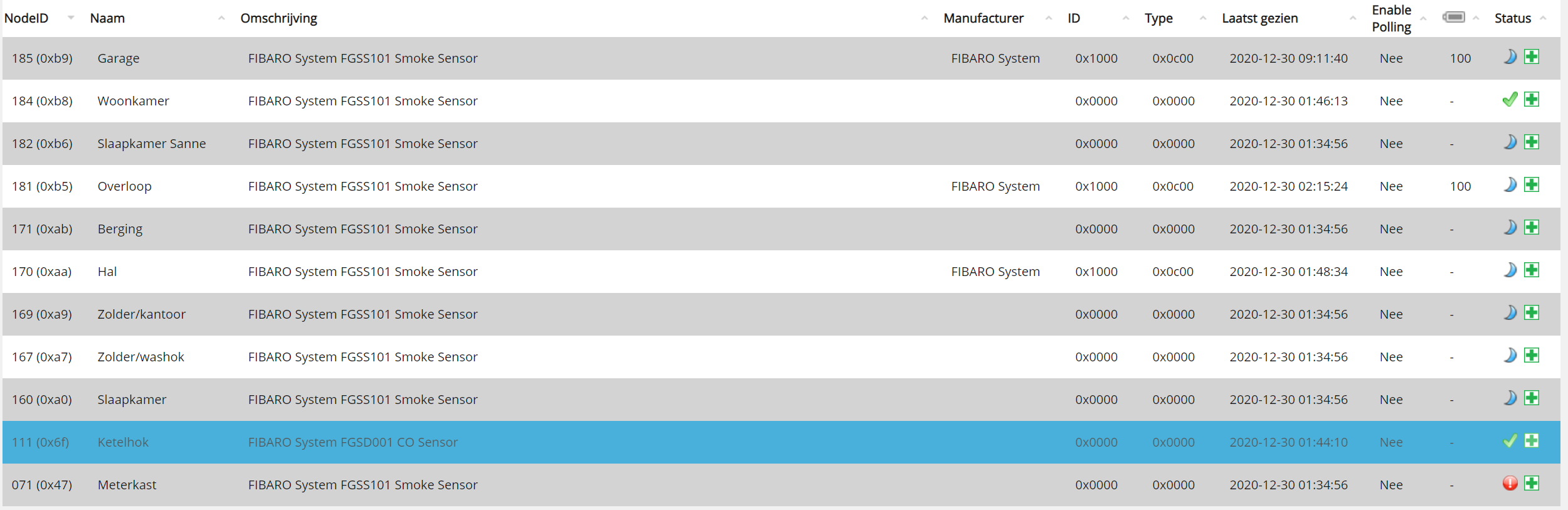Select the Berging node name
1568x510 pixels.
[x=120, y=229]
